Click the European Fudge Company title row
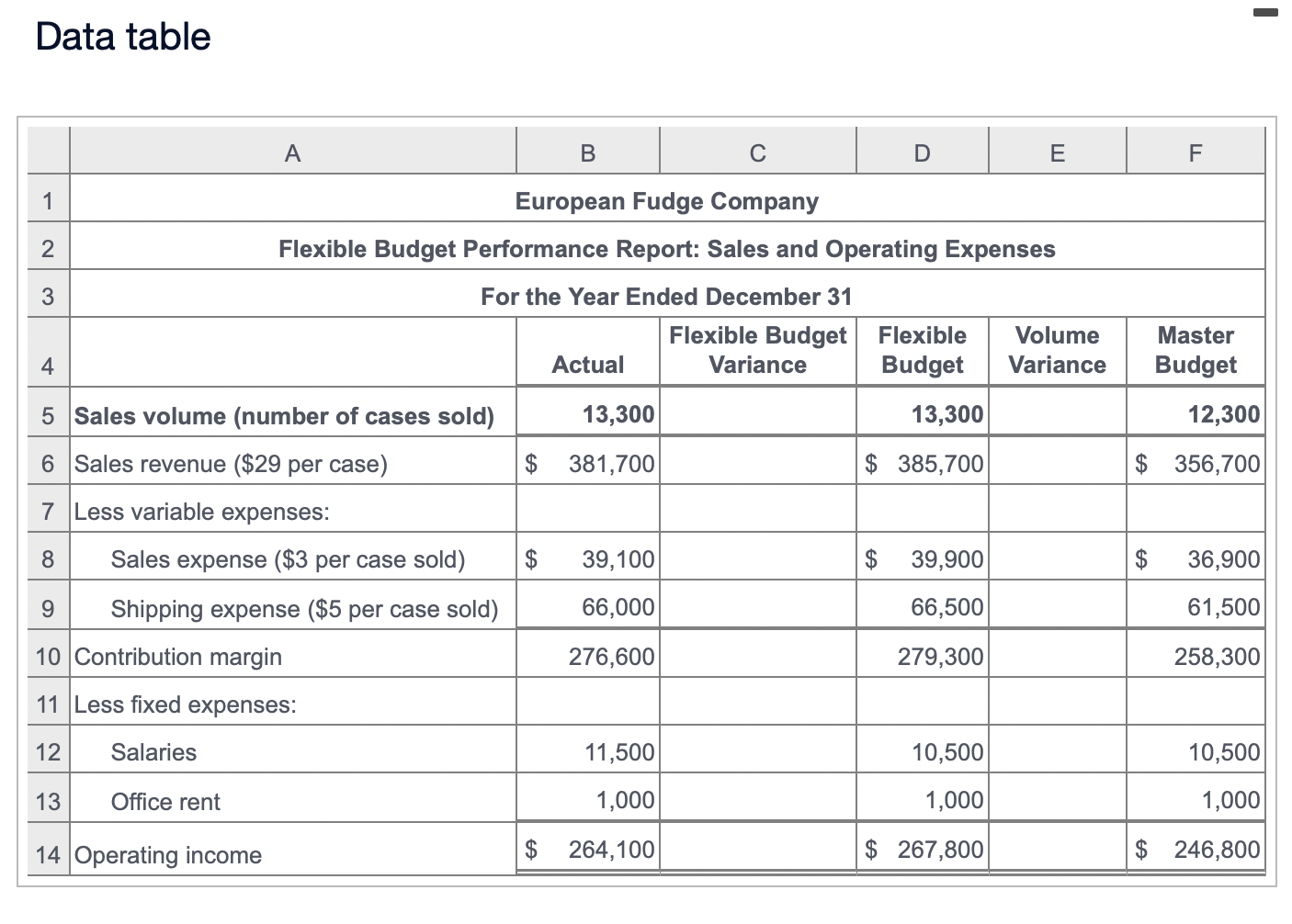1292x924 pixels. 666,200
